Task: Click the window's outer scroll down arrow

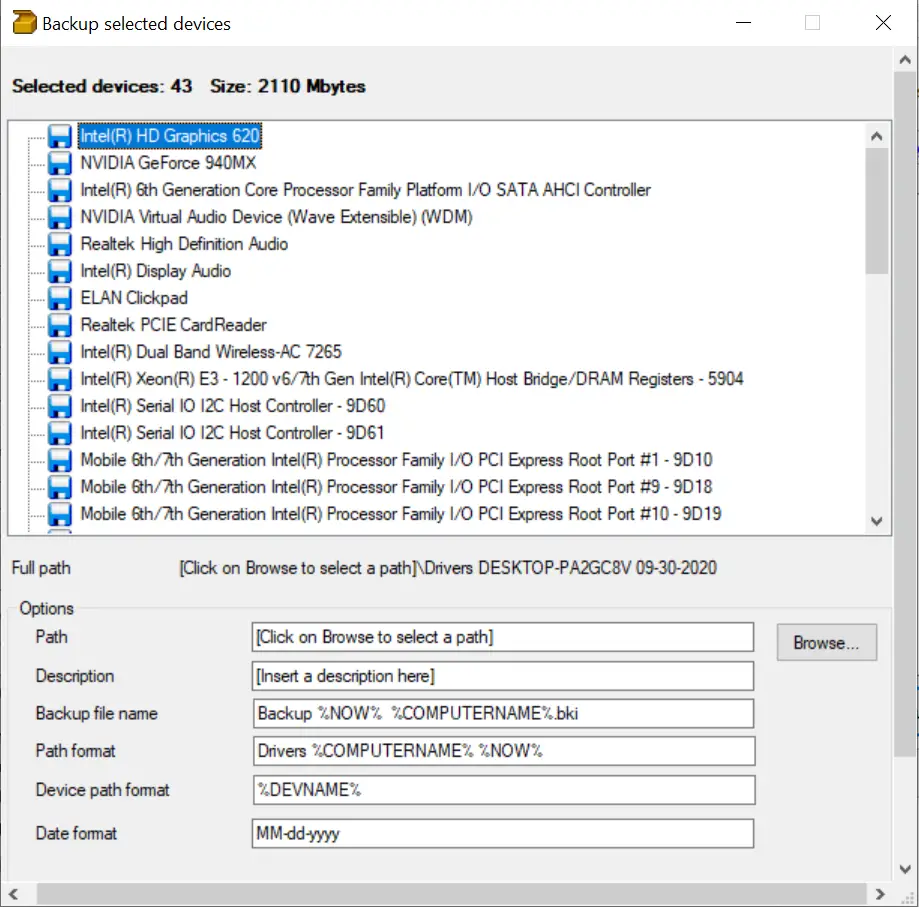Action: tap(905, 870)
